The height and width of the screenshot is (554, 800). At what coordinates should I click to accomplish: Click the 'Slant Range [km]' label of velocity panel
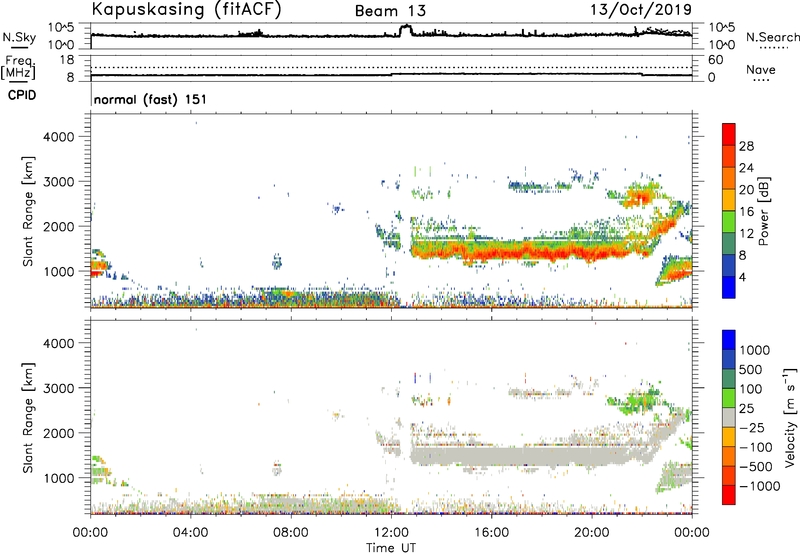tap(28, 418)
